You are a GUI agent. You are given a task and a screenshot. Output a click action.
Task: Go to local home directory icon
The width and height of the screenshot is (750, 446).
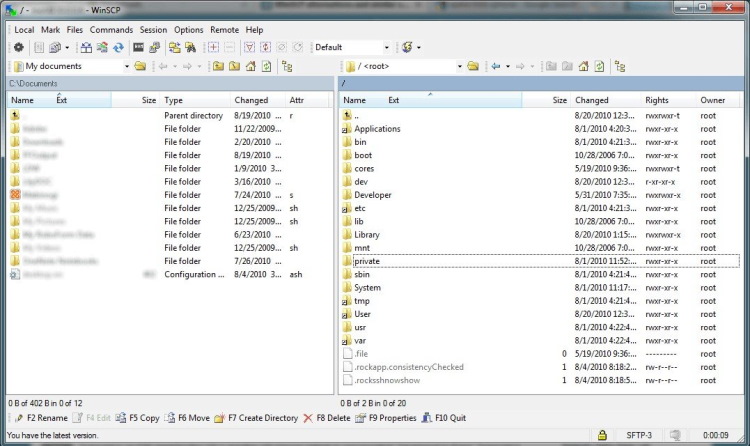(251, 66)
